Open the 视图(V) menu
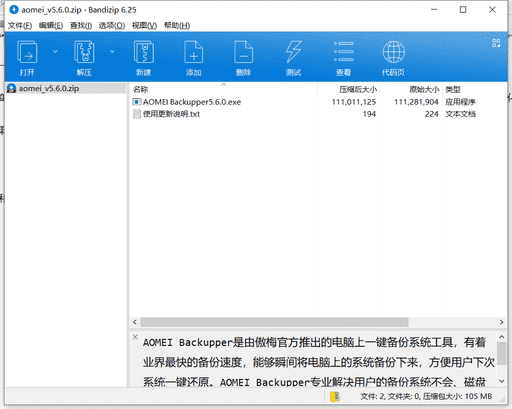 (144, 26)
